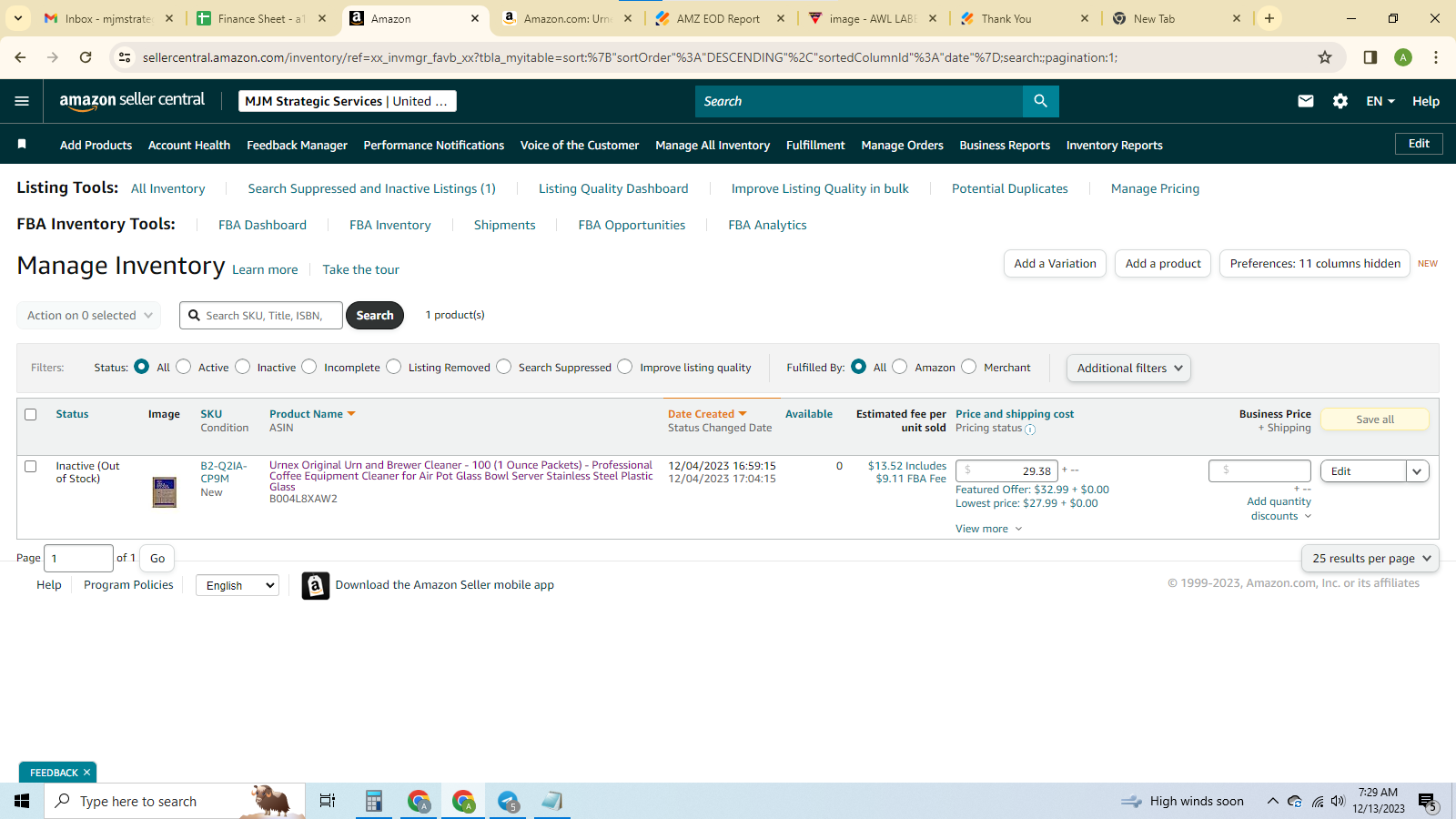Image resolution: width=1456 pixels, height=819 pixels.
Task: Switch to the Finance Sheet browser tab
Action: tap(261, 18)
